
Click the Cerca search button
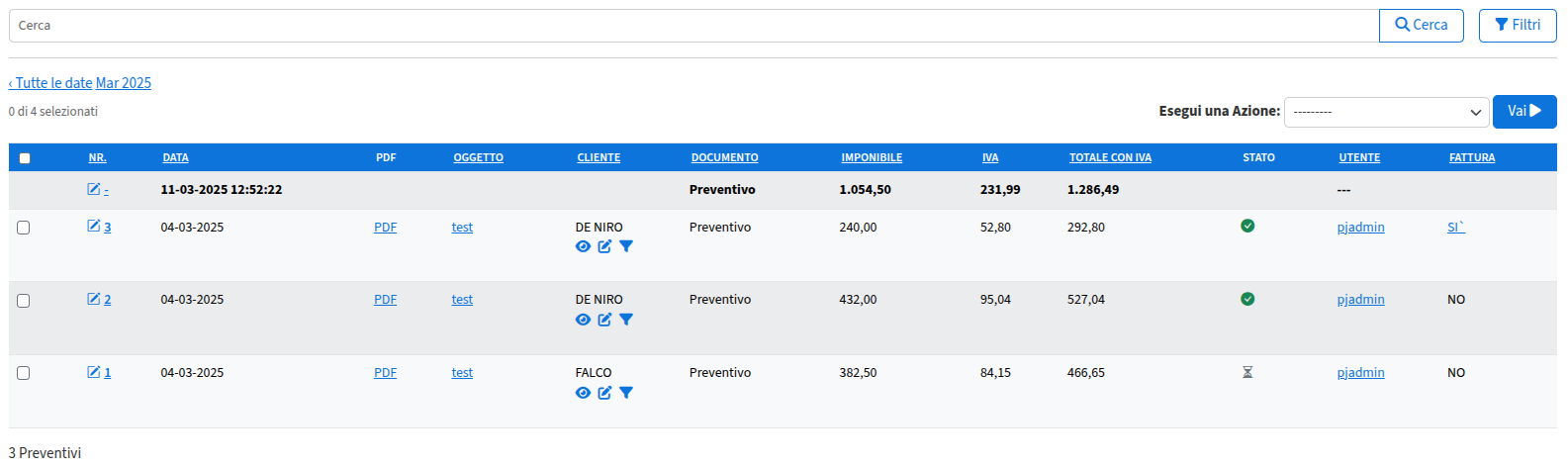click(1422, 26)
